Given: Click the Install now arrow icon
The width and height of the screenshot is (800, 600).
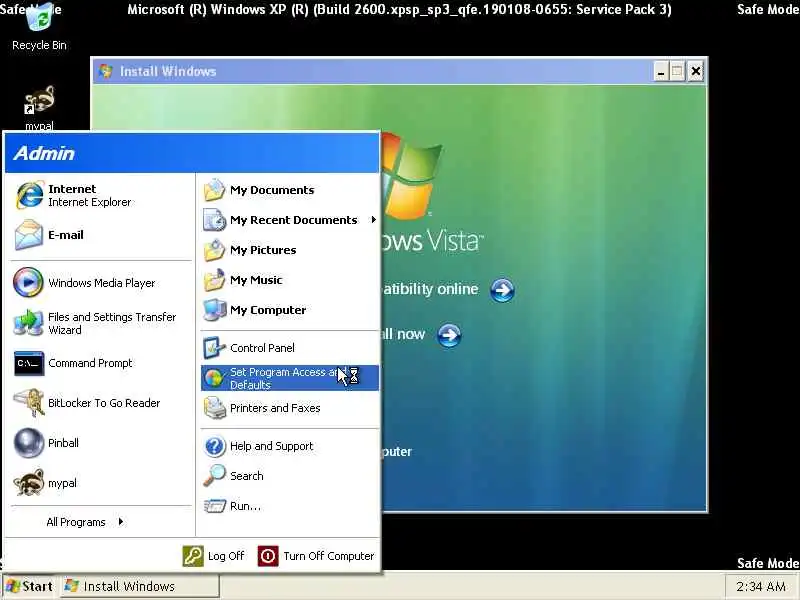Looking at the screenshot, I should coord(449,335).
